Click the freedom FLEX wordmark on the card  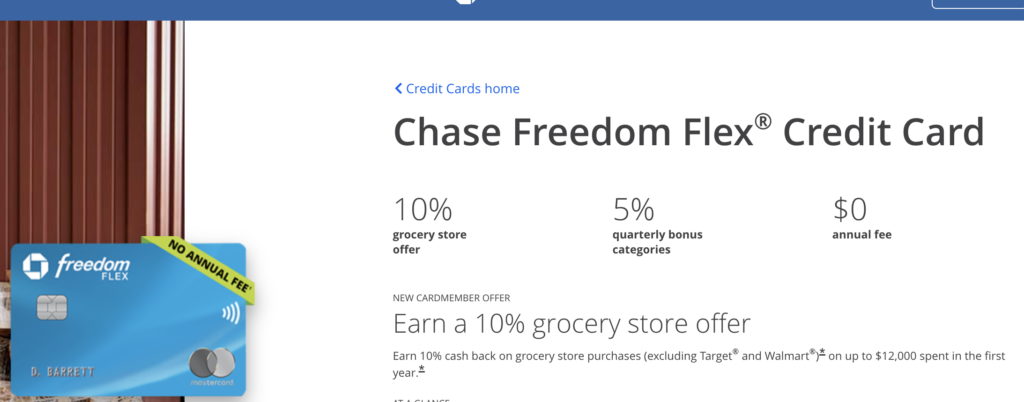[92, 266]
